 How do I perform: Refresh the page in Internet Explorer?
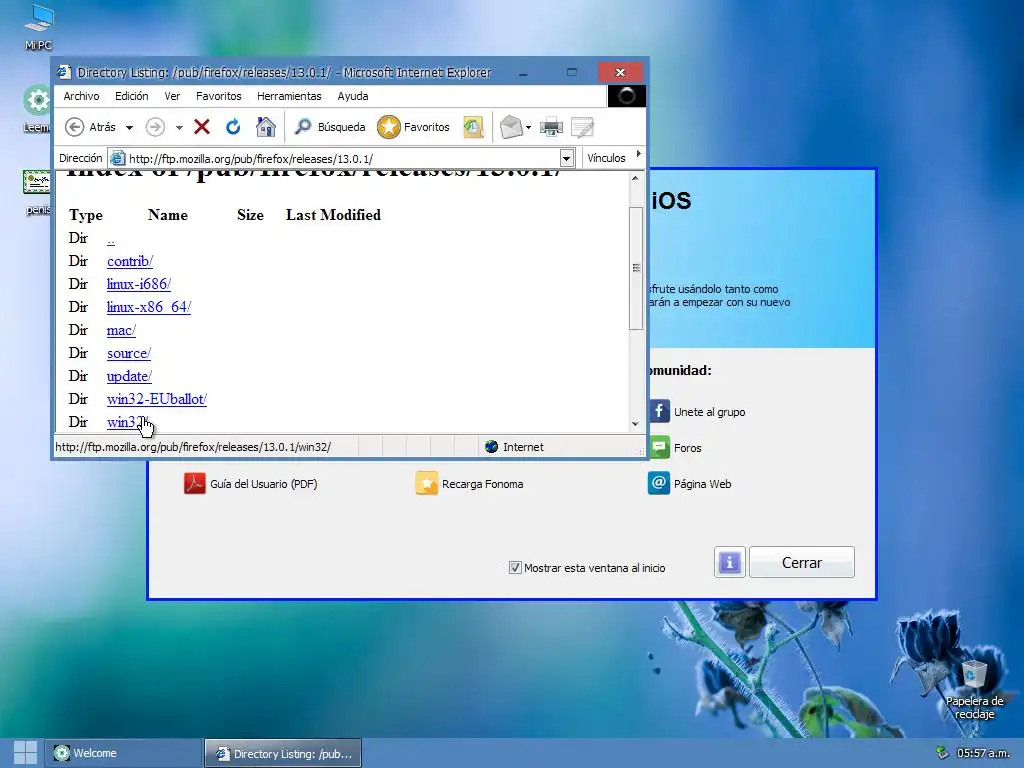233,127
